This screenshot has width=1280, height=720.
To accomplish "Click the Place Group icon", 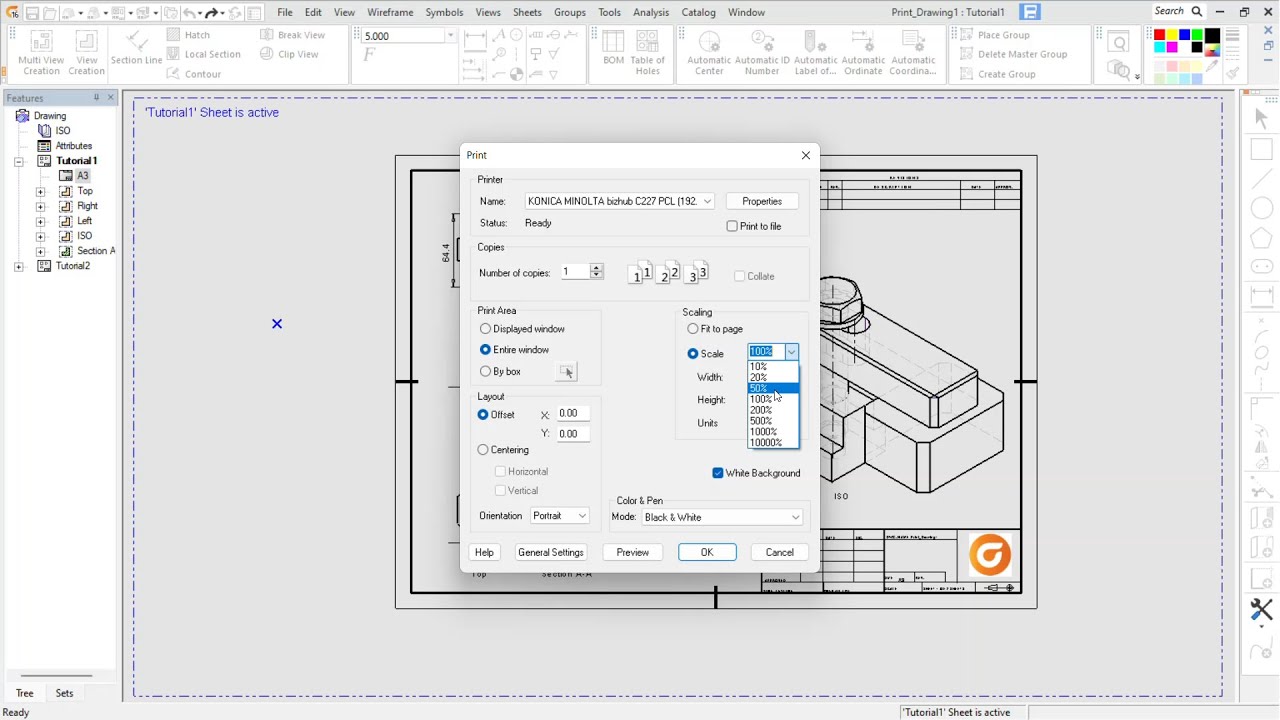I will [966, 35].
